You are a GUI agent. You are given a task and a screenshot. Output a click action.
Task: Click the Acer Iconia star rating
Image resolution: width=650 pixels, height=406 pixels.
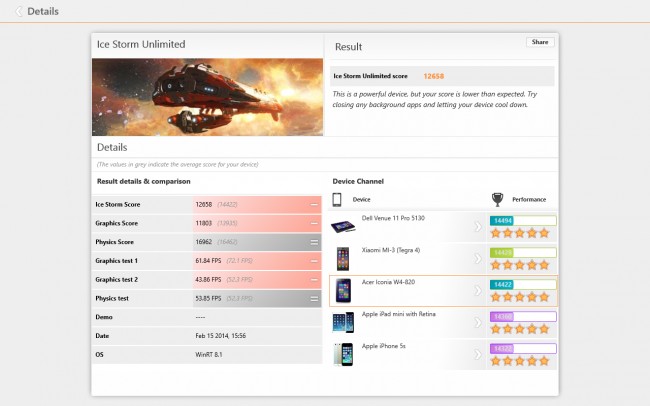[x=520, y=297]
